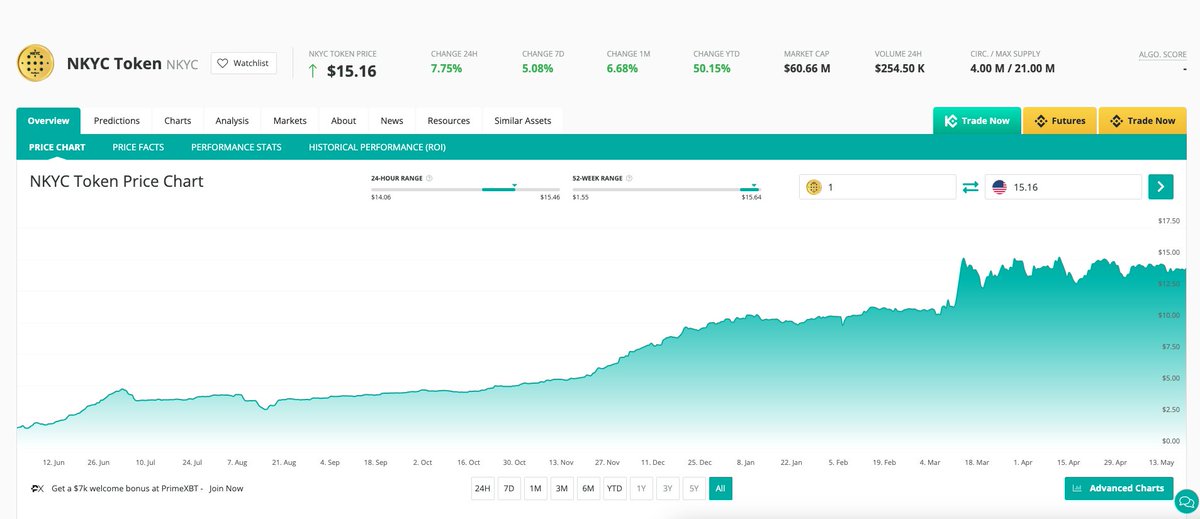This screenshot has width=1200, height=519.
Task: Set chart range to 1M
Action: pos(535,488)
